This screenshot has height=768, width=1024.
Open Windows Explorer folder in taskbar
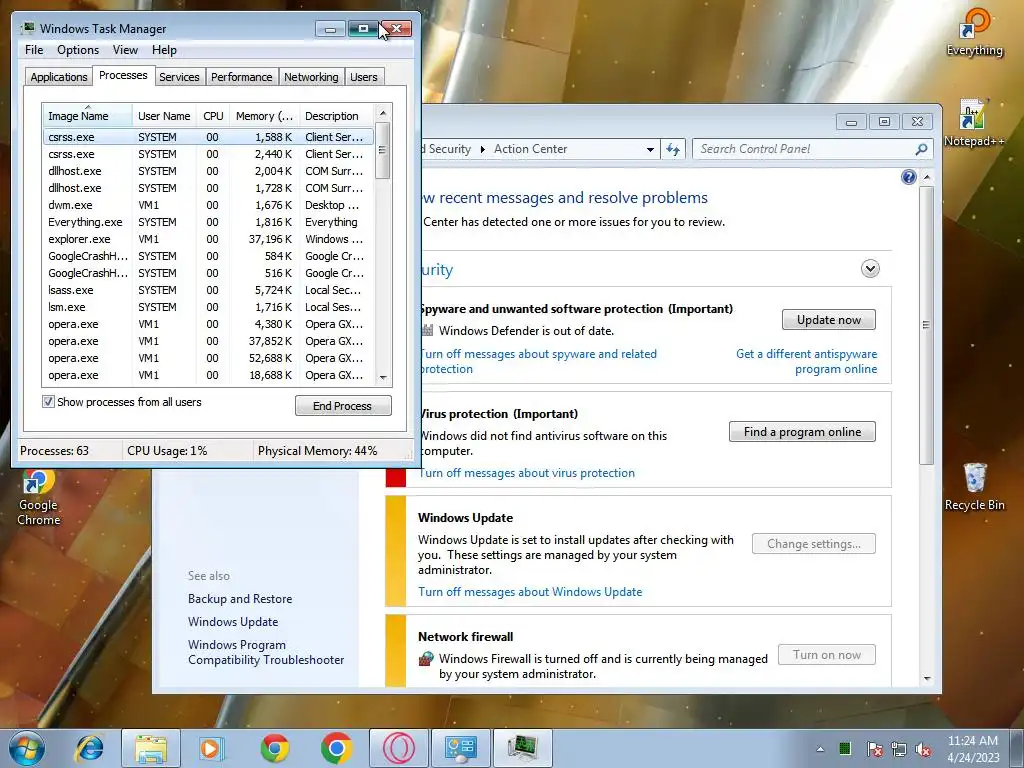(151, 748)
